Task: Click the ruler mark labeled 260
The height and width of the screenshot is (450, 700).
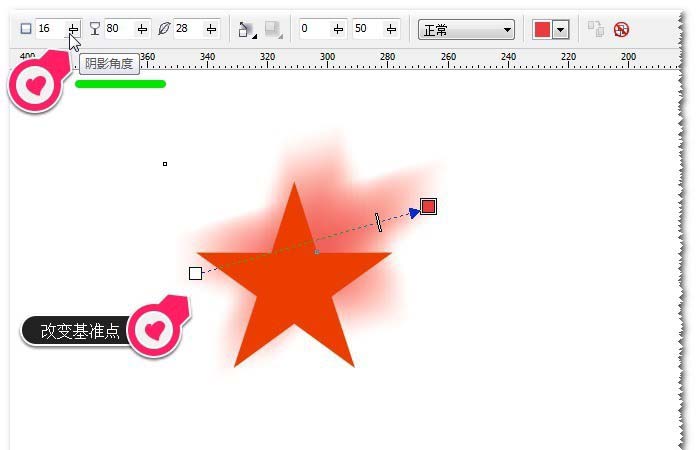Action: point(448,57)
